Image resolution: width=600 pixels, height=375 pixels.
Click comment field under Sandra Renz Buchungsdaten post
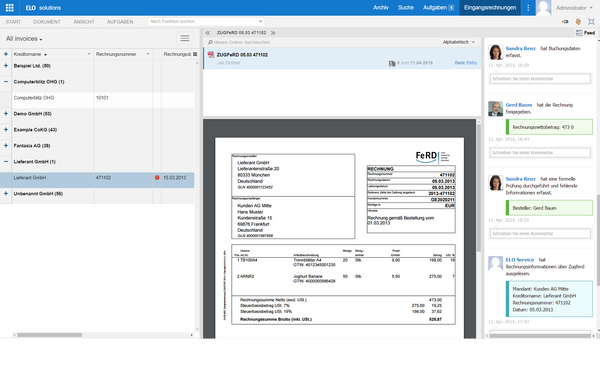540,79
